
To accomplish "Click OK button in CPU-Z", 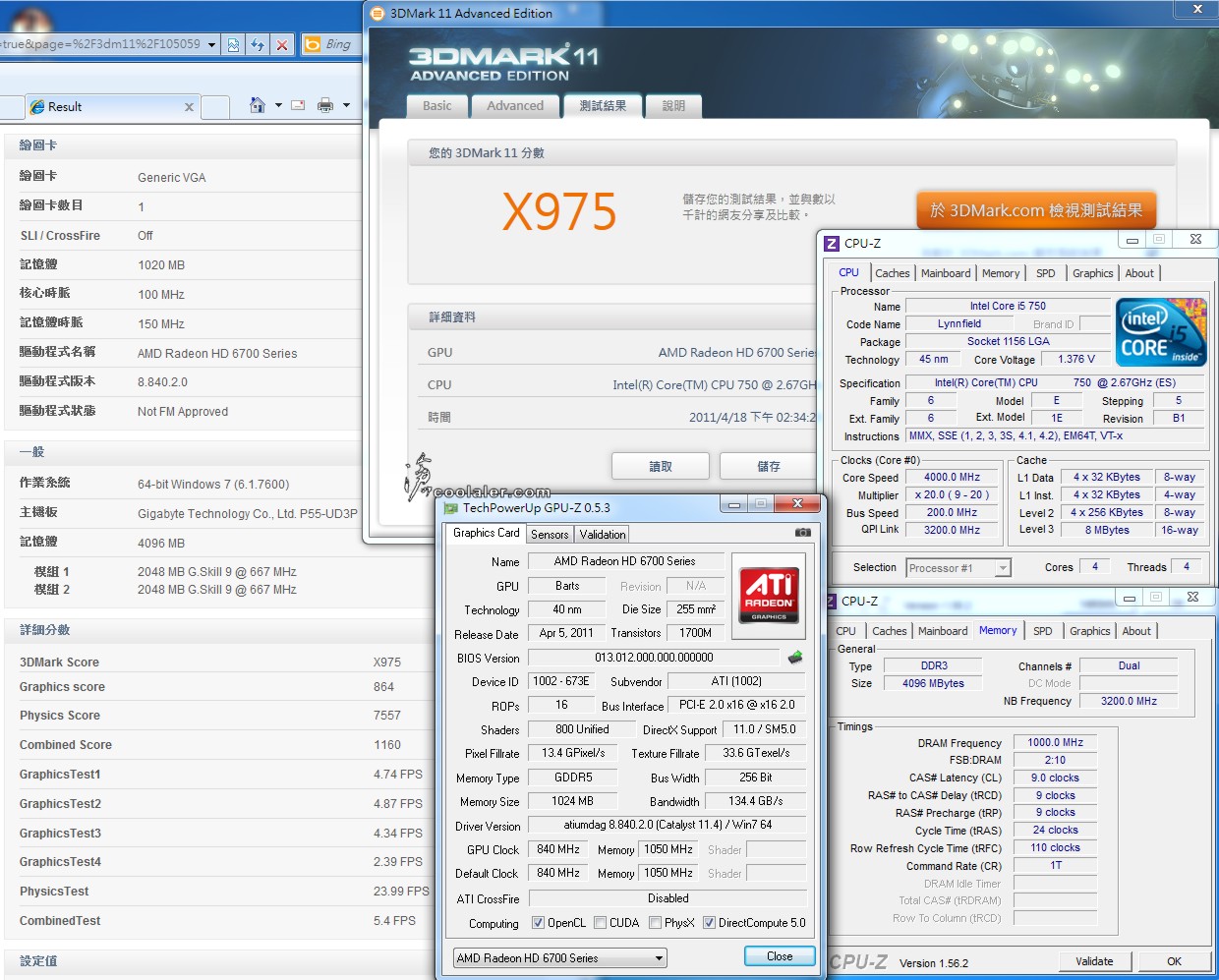I will 1174,961.
